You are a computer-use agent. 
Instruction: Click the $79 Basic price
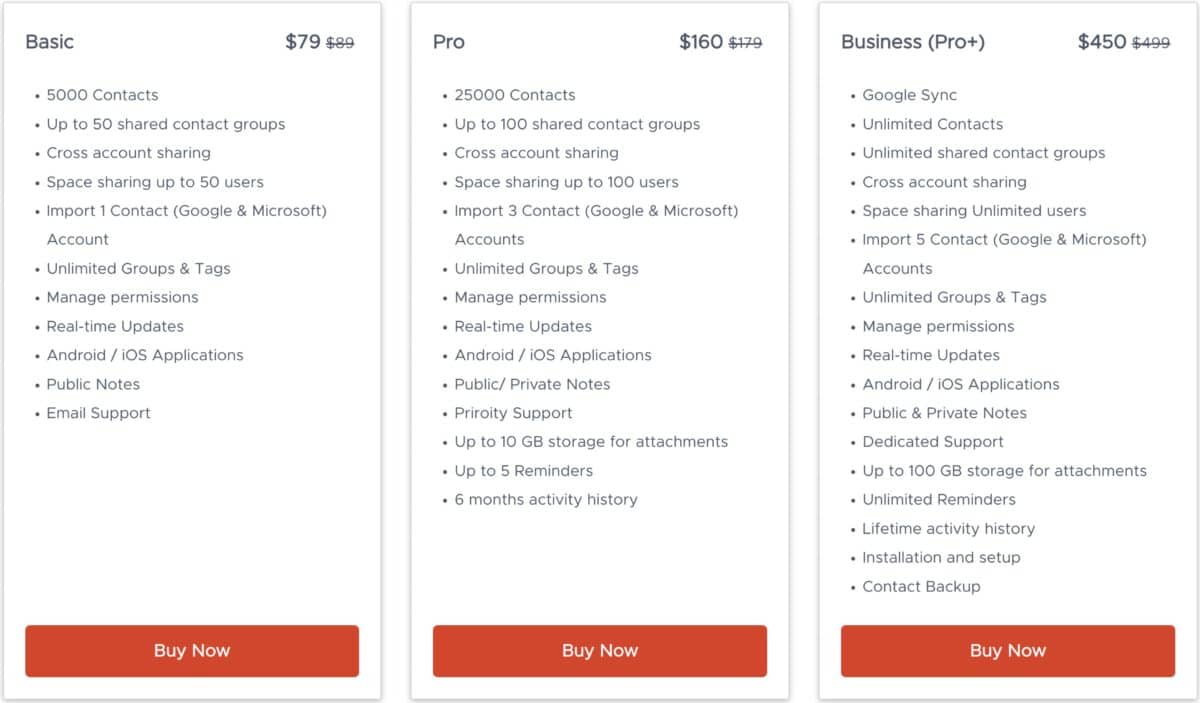tap(303, 42)
